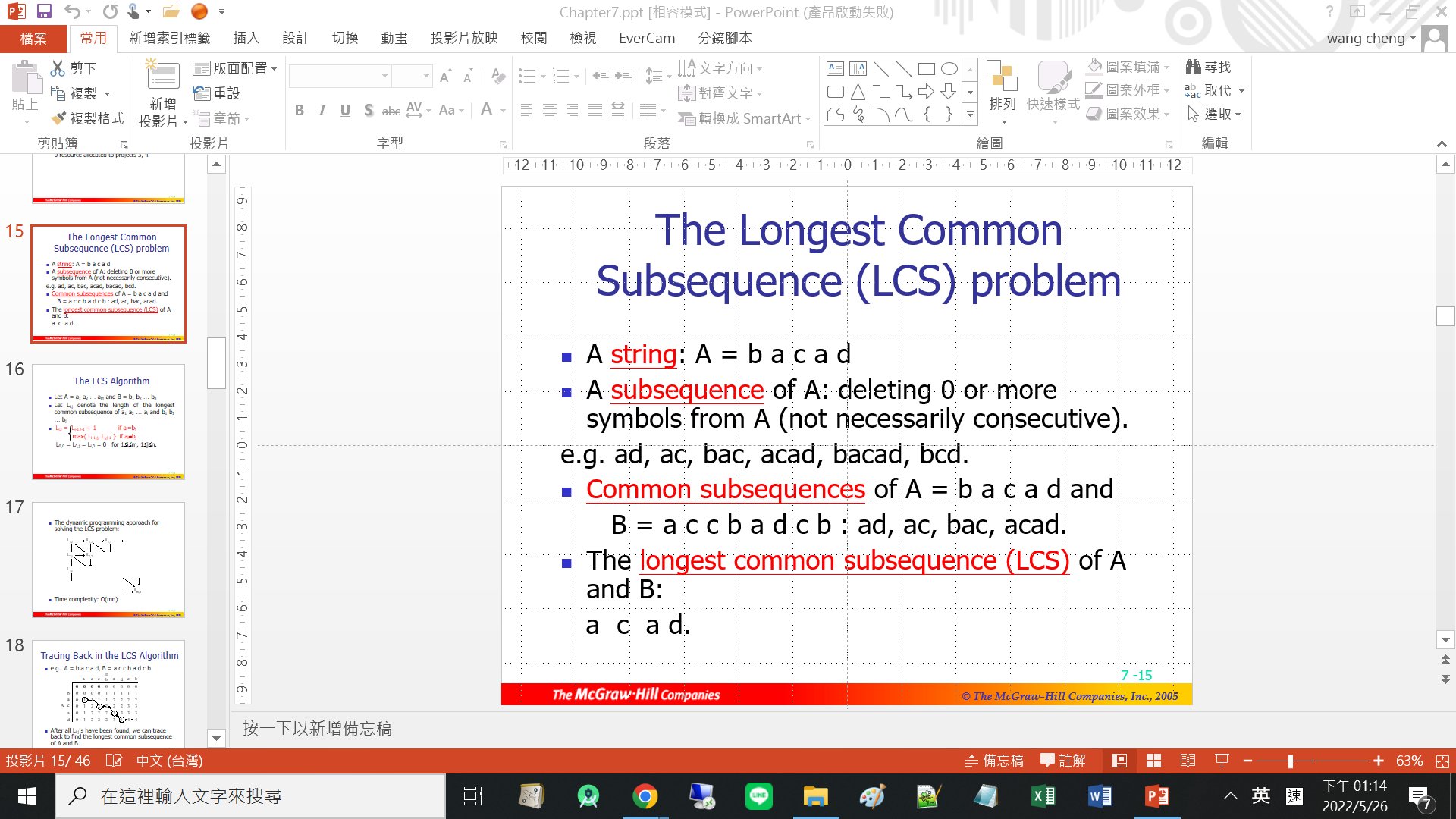The image size is (1456, 819).
Task: Click the zoom in plus button
Action: (x=1378, y=761)
